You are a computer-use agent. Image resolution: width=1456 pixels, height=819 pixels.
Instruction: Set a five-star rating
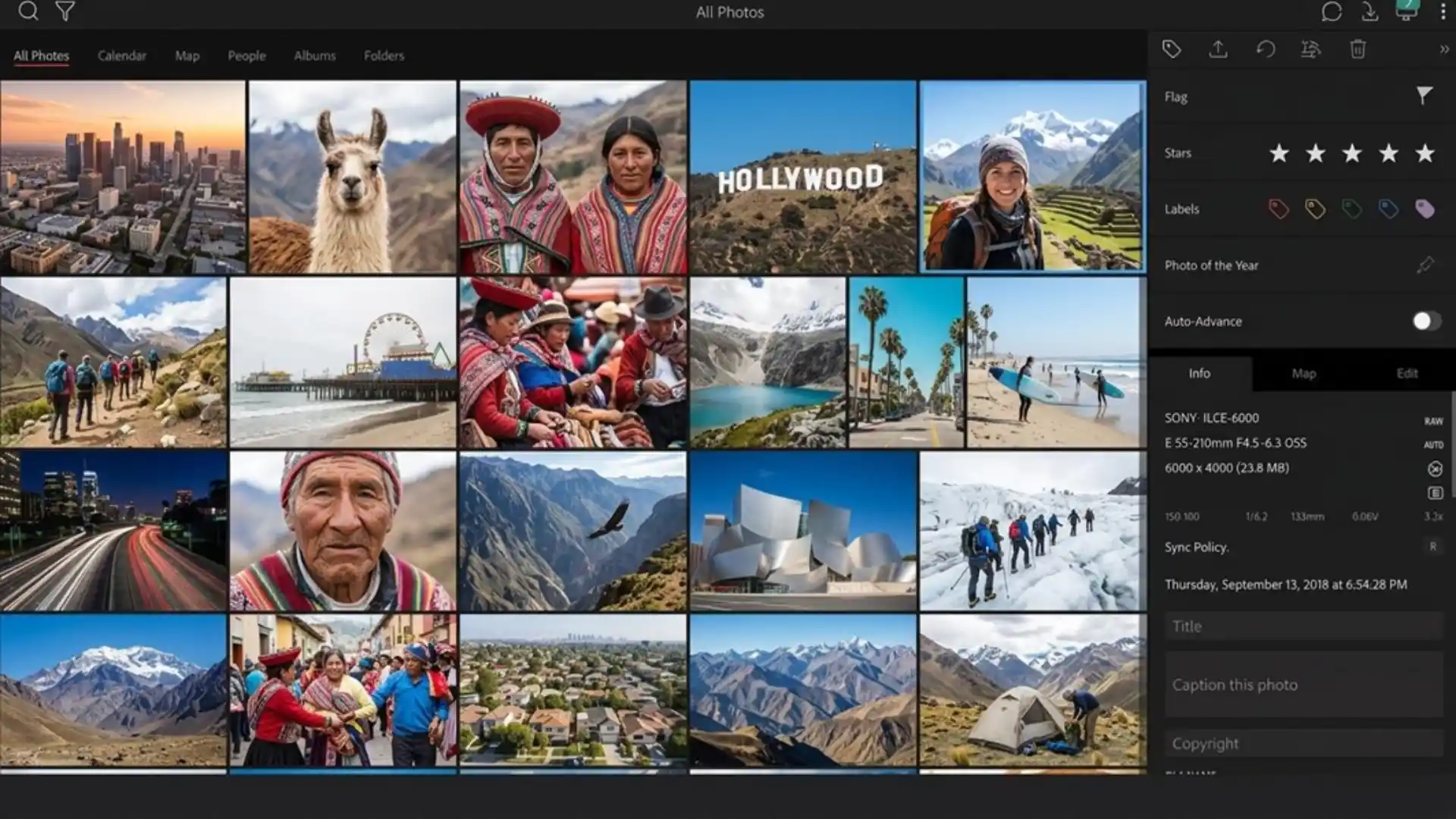coord(1425,153)
